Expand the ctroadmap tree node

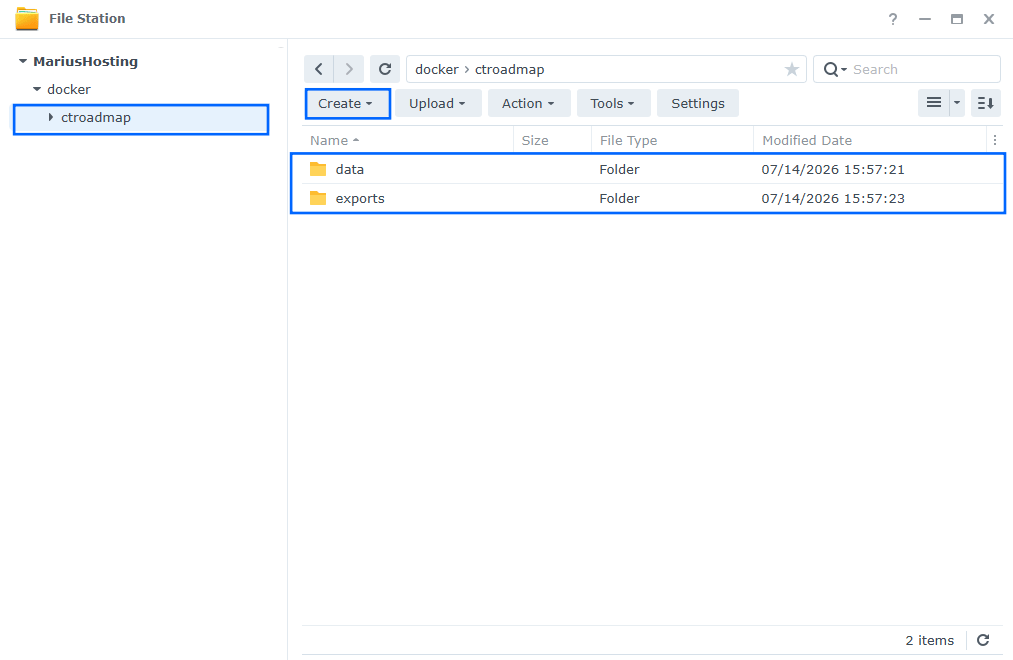click(x=50, y=118)
